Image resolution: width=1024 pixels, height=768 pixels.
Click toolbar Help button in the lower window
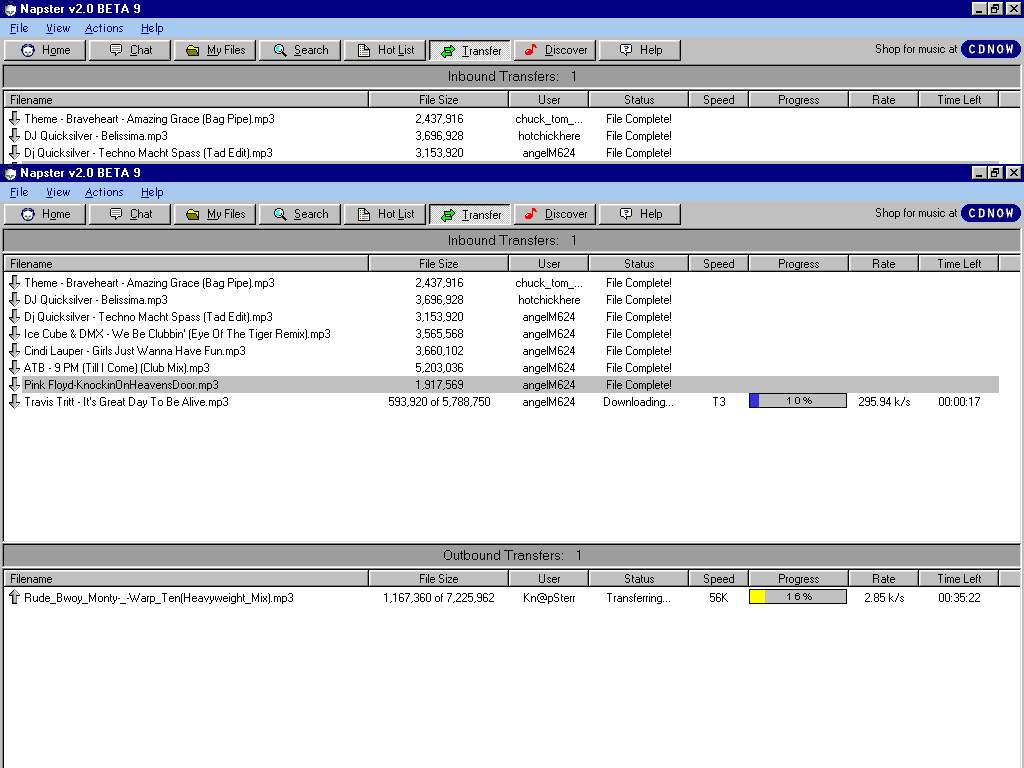pyautogui.click(x=640, y=214)
